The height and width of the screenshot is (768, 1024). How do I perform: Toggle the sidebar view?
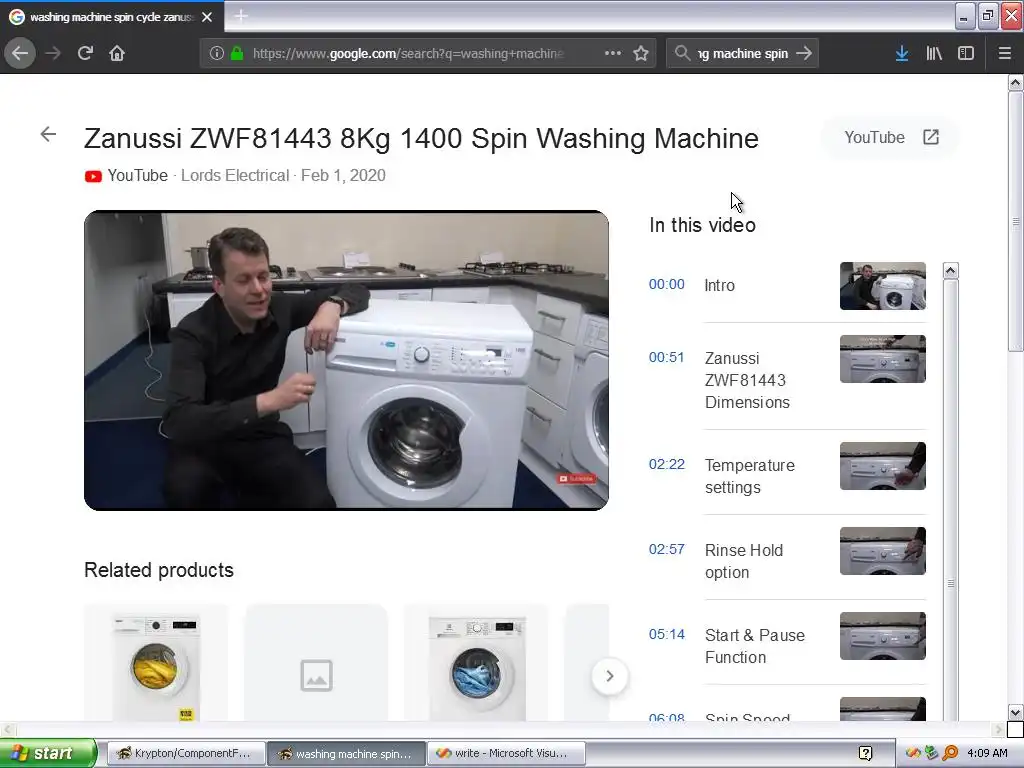(966, 53)
